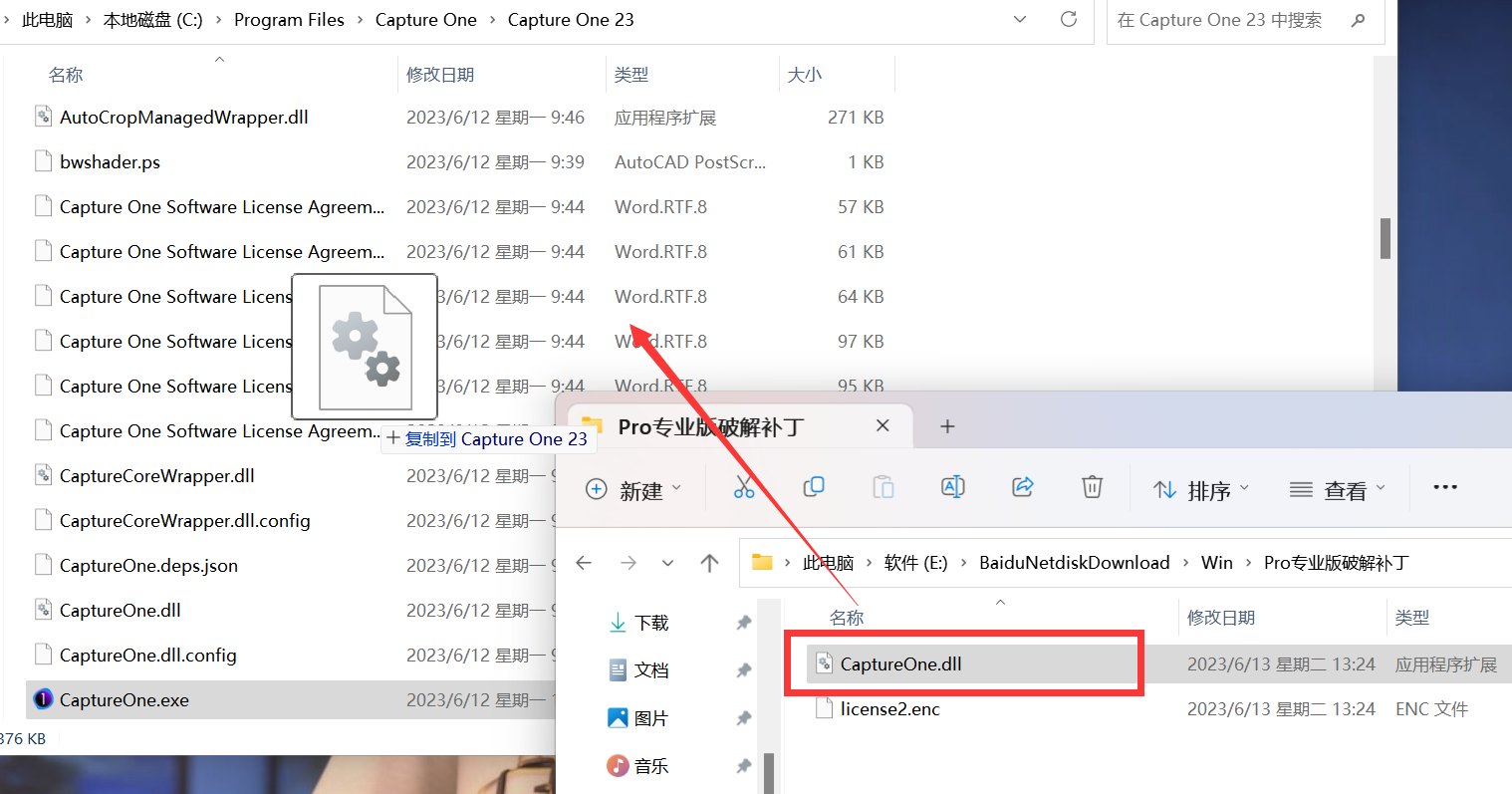The width and height of the screenshot is (1512, 794).
Task: Open the 排序 sort dropdown
Action: pos(1200,489)
